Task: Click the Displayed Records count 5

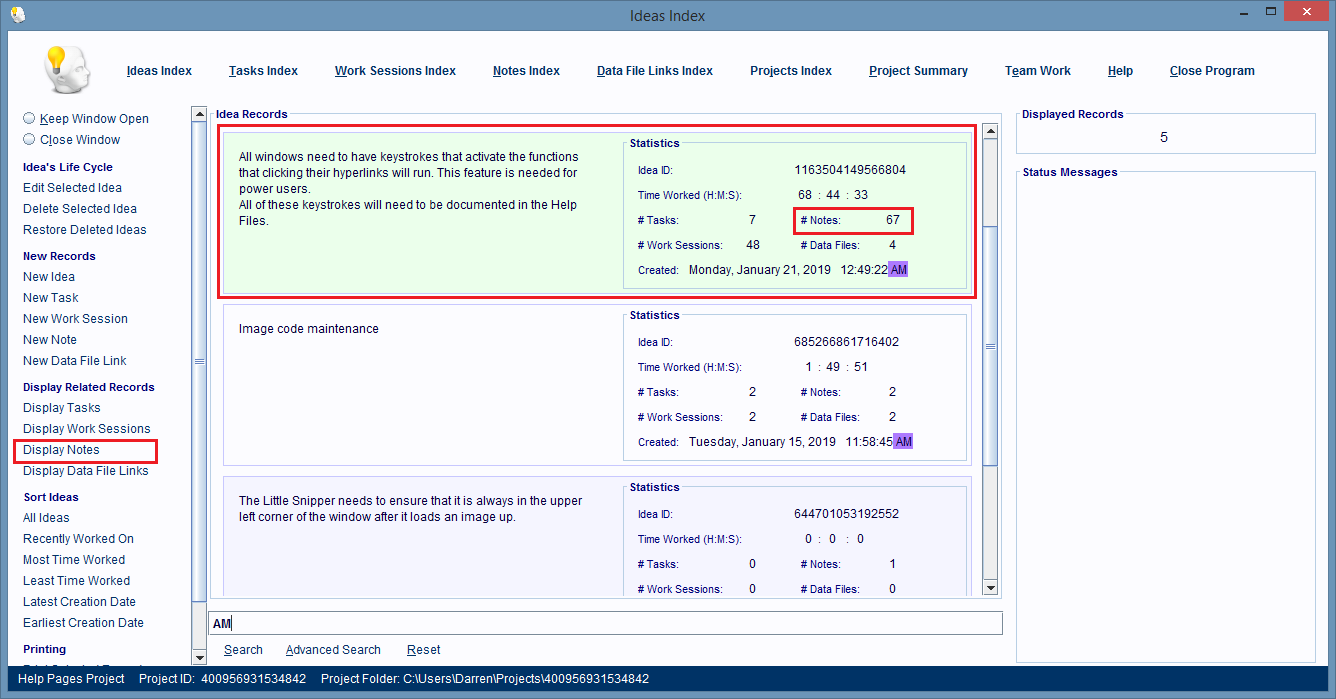Action: [1164, 138]
